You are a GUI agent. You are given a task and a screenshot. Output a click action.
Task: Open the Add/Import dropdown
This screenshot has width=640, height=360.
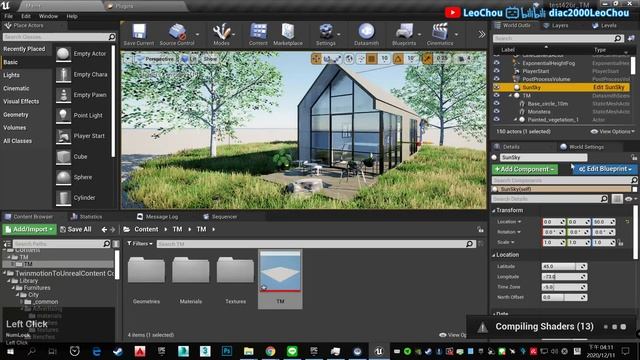[x=29, y=229]
